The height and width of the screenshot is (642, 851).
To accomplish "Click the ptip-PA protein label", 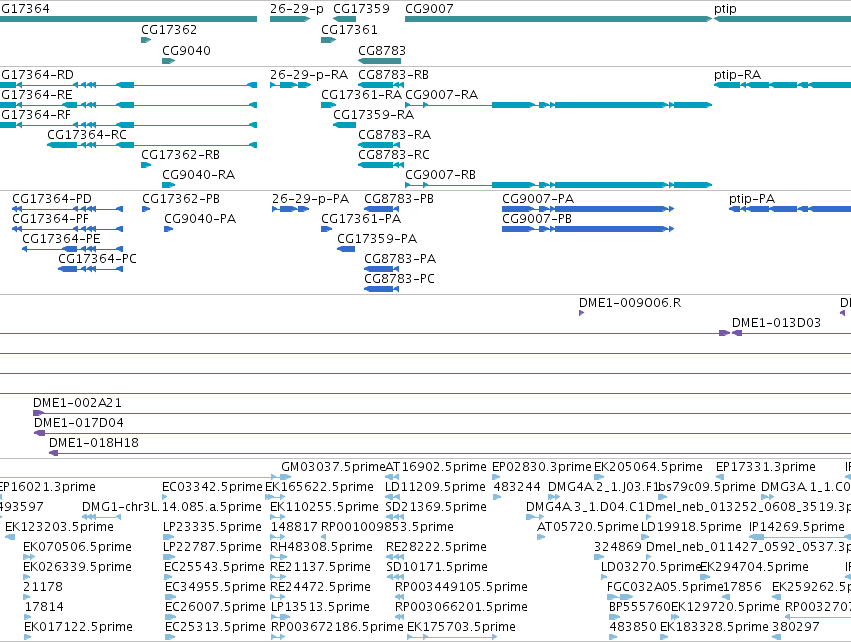I will pos(752,199).
